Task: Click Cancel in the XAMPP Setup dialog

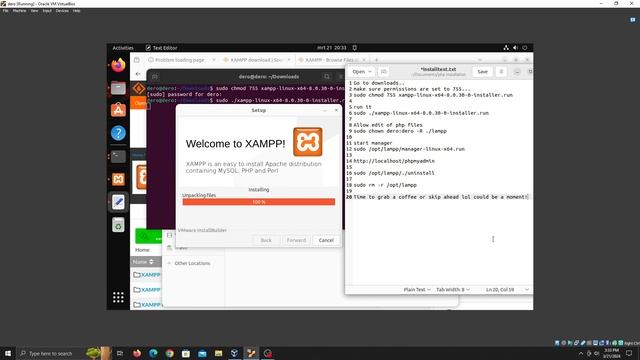Action: (326, 240)
